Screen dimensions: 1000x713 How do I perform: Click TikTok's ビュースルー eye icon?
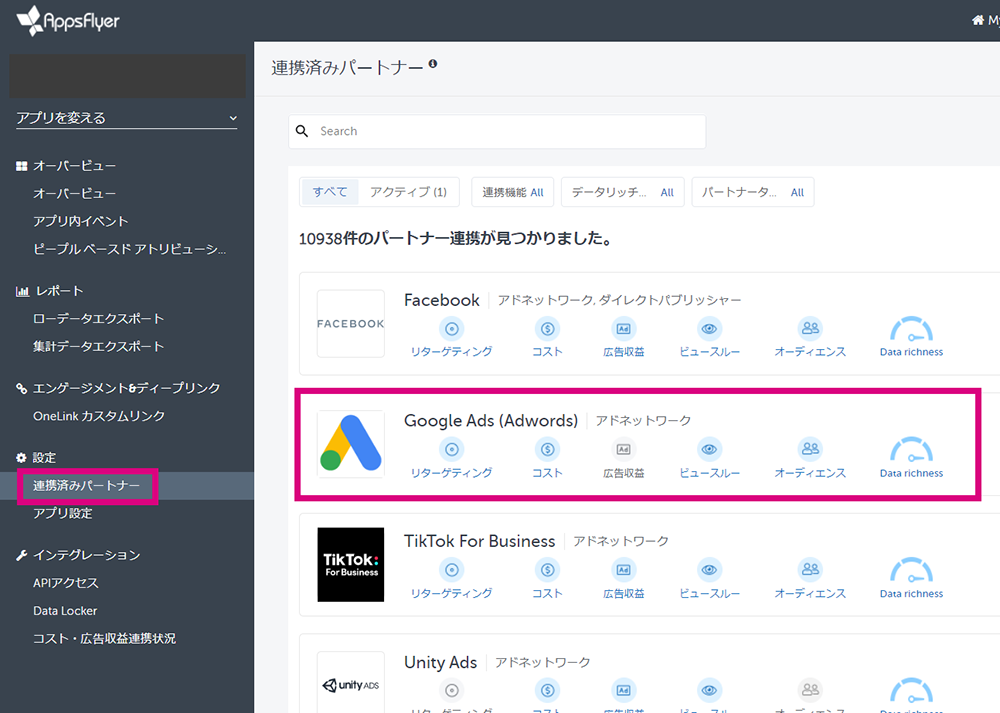709,570
